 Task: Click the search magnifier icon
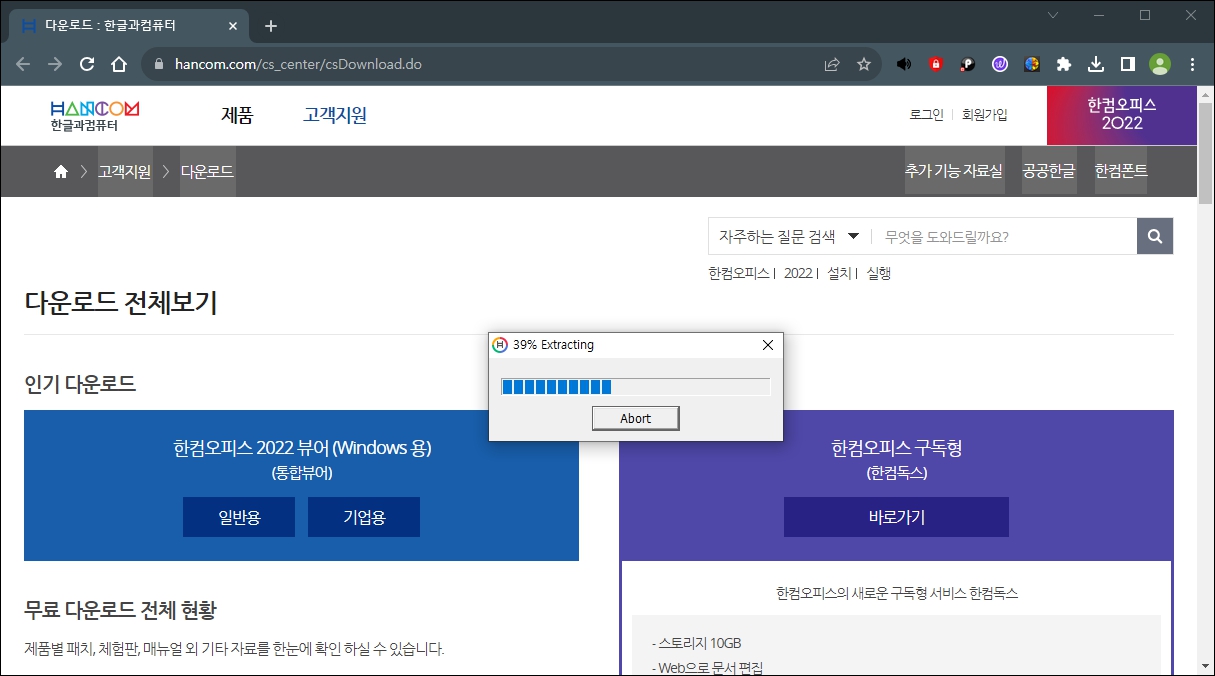click(x=1155, y=236)
